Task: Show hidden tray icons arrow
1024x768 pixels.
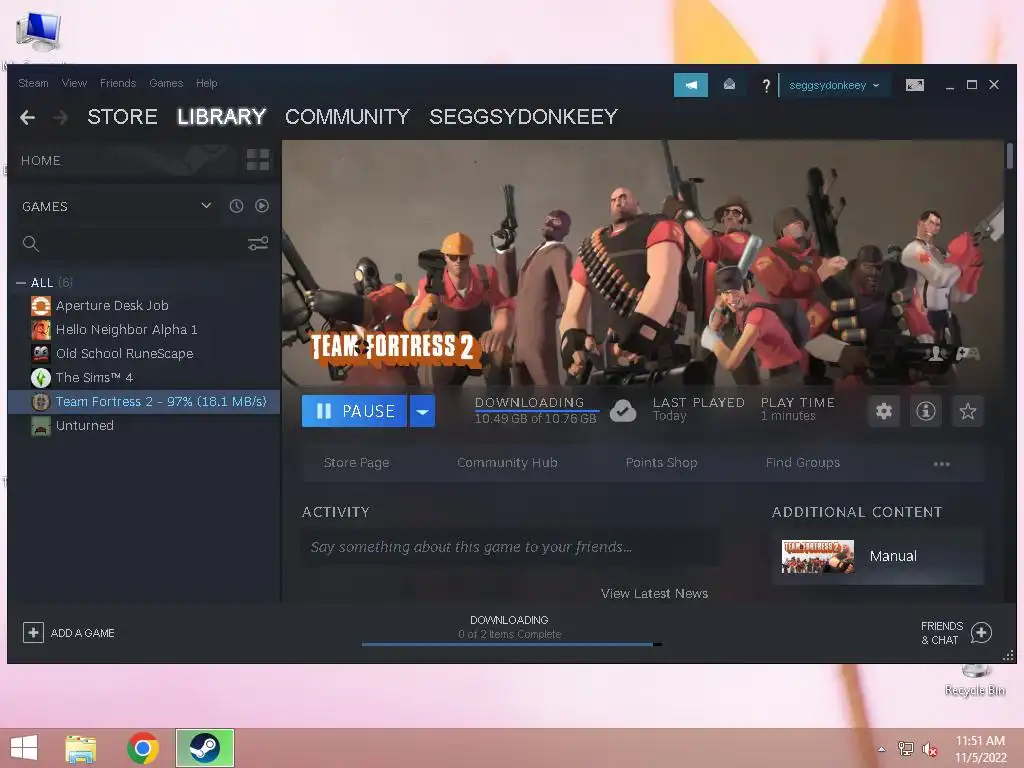Action: [882, 749]
